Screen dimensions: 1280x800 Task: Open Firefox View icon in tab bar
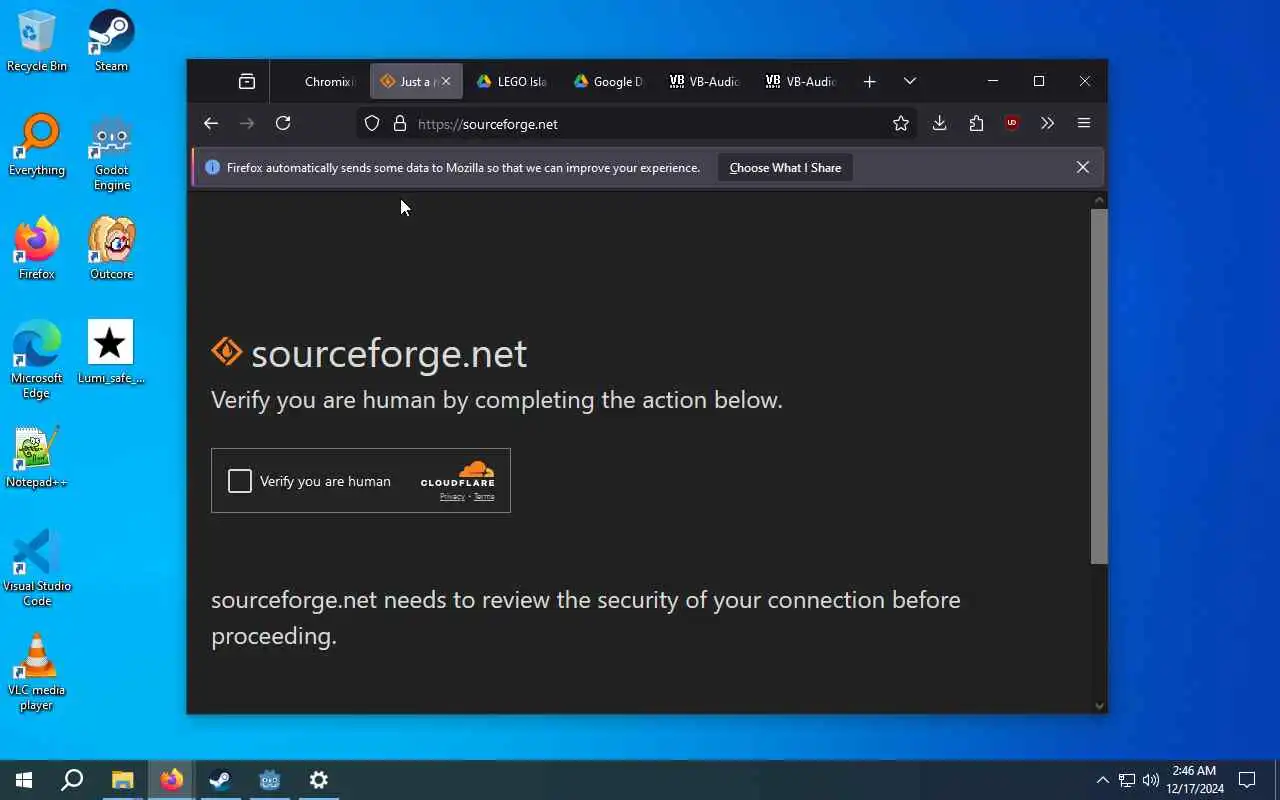[x=247, y=82]
